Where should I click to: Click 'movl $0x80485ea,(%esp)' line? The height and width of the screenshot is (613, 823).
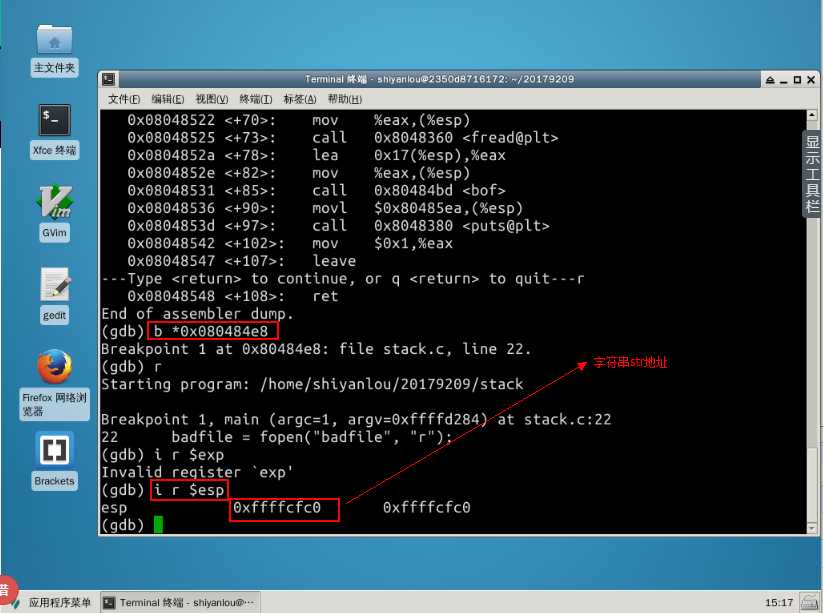click(x=325, y=208)
